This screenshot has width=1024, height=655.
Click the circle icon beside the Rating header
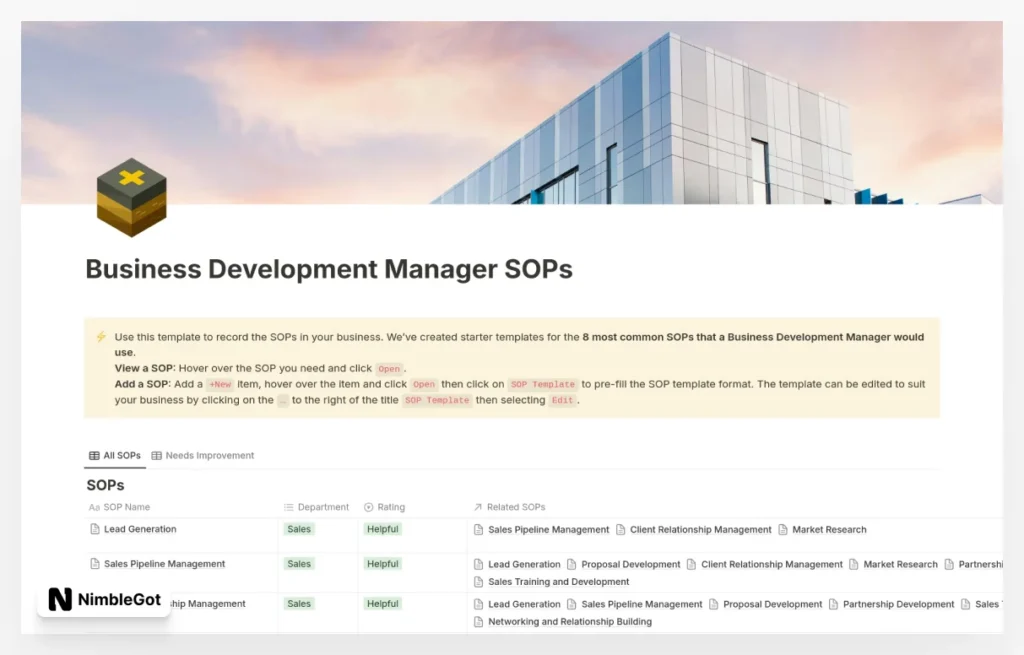click(370, 507)
